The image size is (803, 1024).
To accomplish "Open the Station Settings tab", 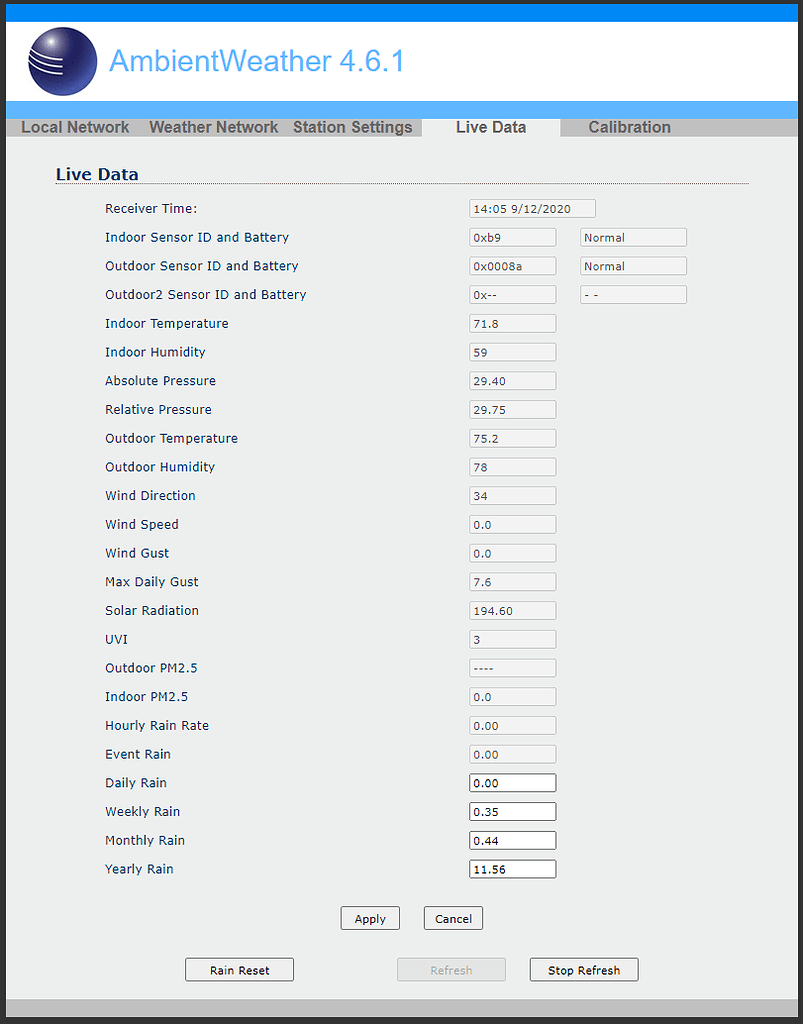I will [x=352, y=127].
